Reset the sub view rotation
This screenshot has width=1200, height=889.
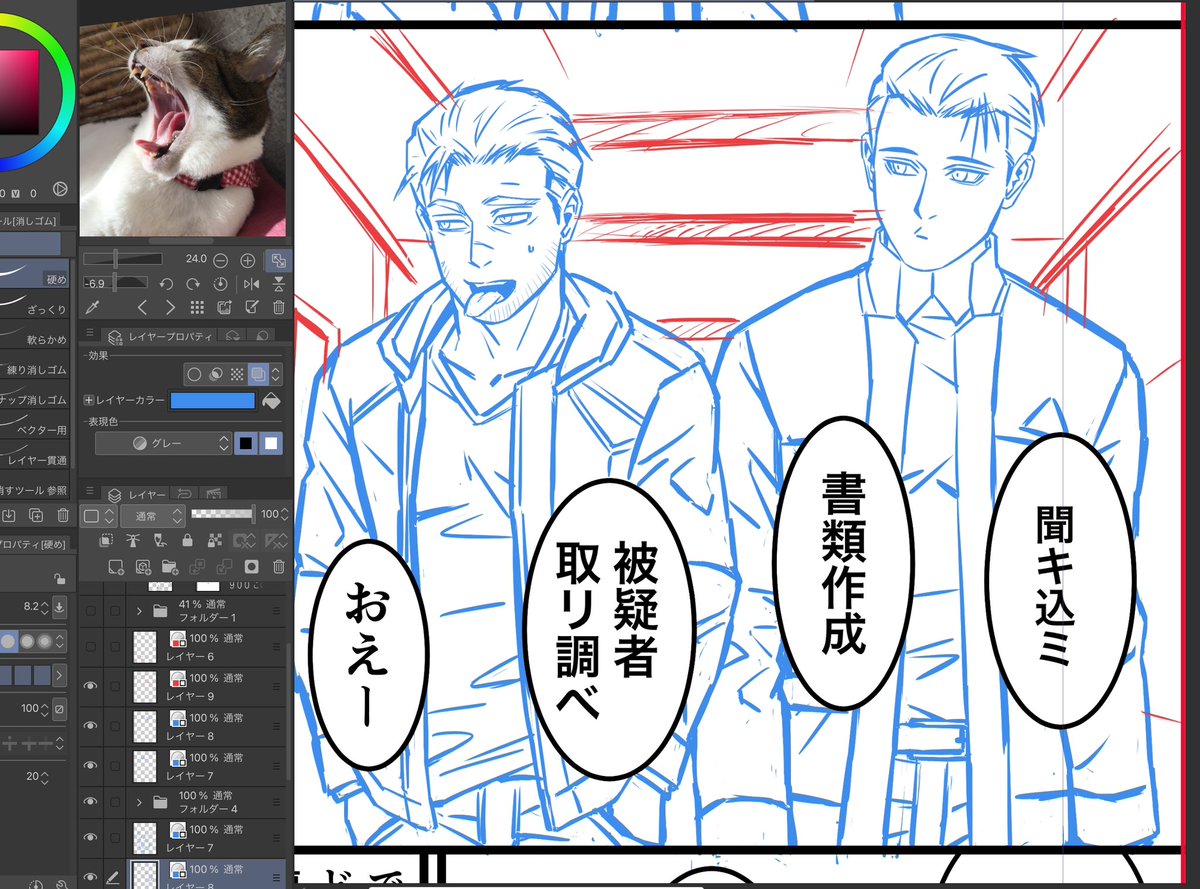(x=220, y=284)
